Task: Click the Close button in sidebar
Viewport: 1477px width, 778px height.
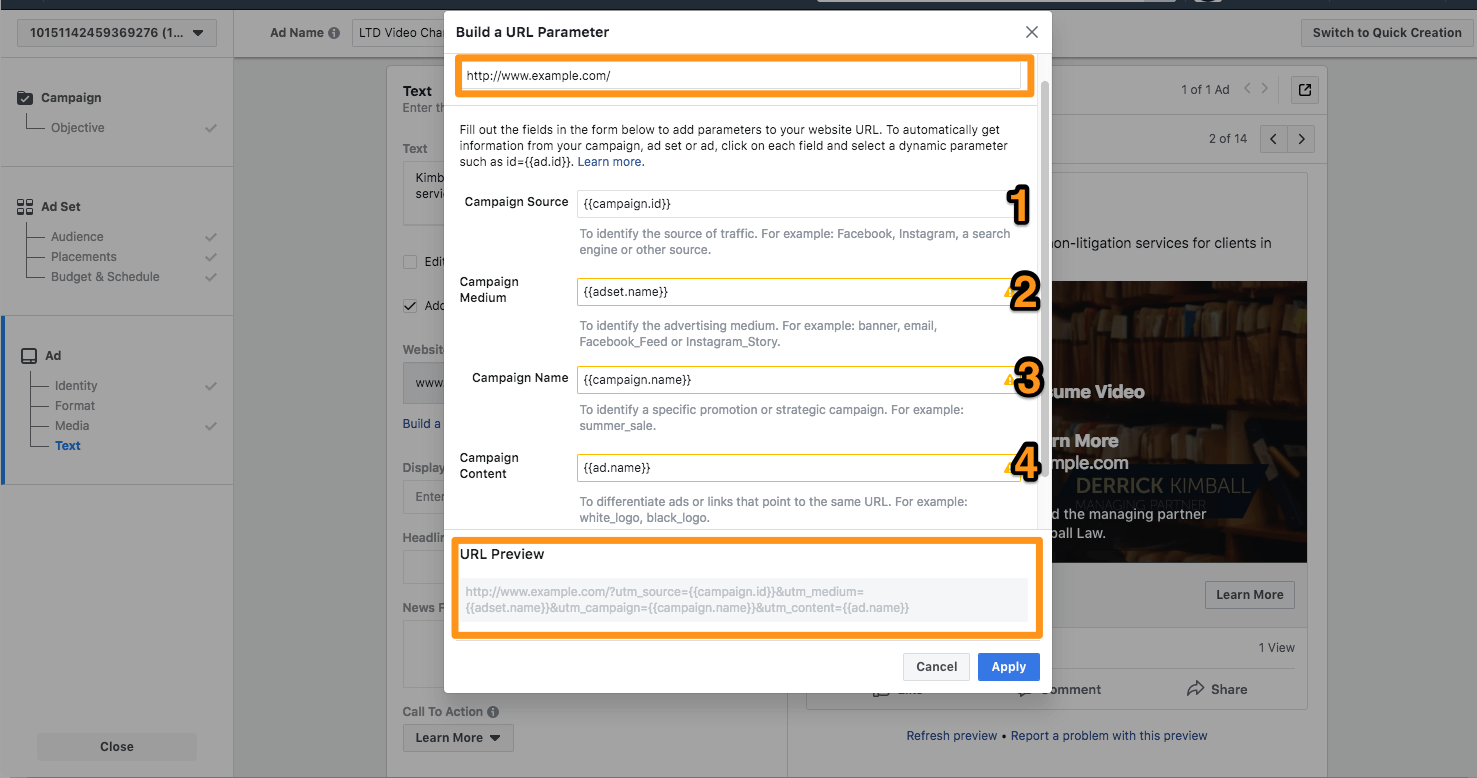Action: click(117, 747)
